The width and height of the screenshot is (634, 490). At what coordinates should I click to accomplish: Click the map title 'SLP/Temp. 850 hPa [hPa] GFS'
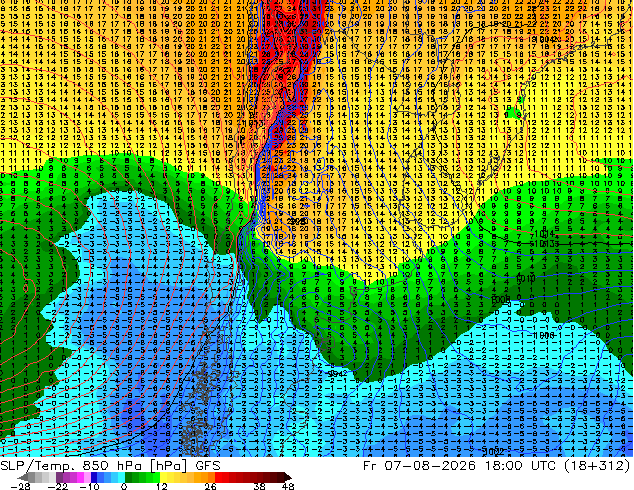point(110,465)
